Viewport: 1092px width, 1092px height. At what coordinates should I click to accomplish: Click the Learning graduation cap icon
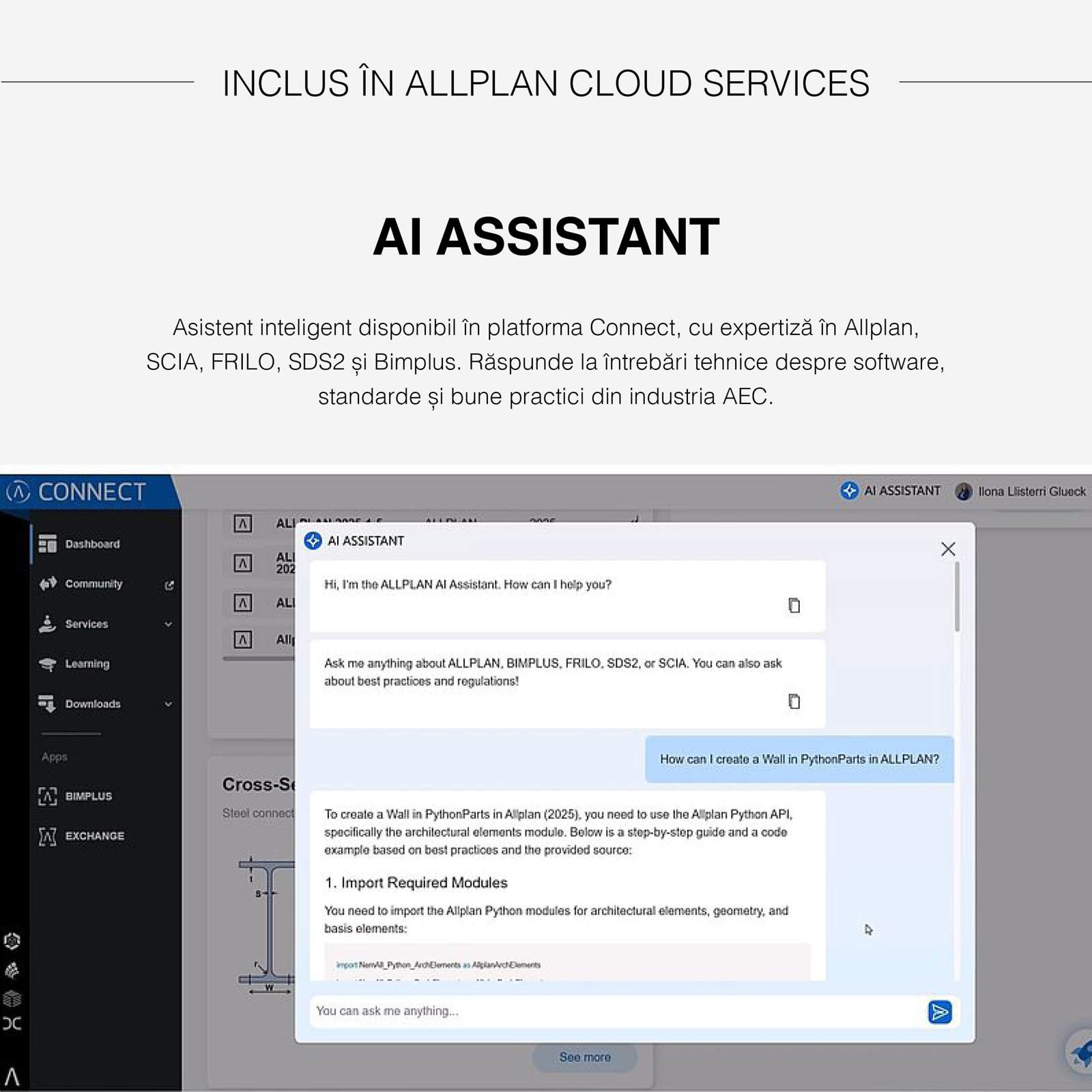tap(48, 664)
